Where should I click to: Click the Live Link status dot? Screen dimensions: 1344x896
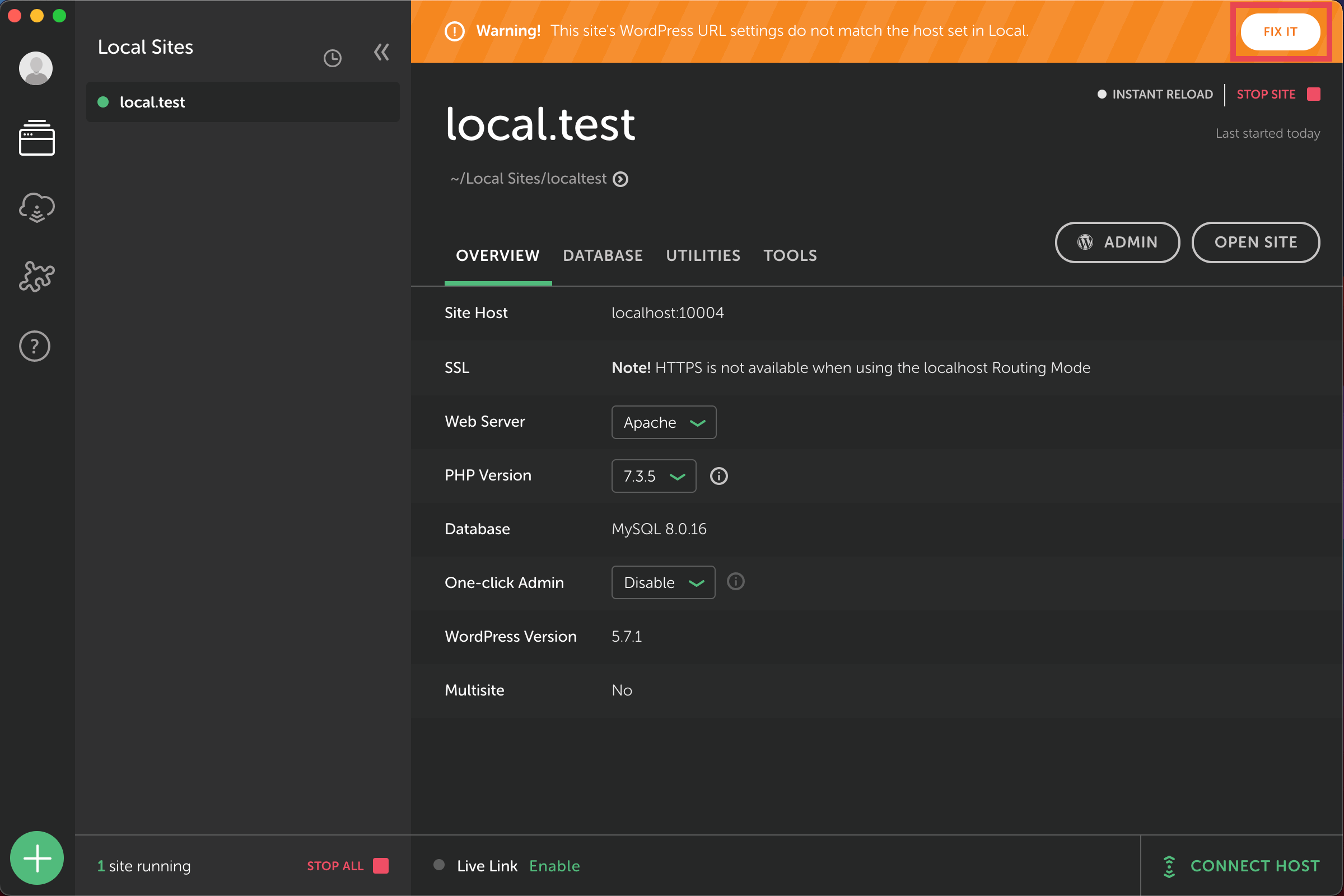pos(439,865)
